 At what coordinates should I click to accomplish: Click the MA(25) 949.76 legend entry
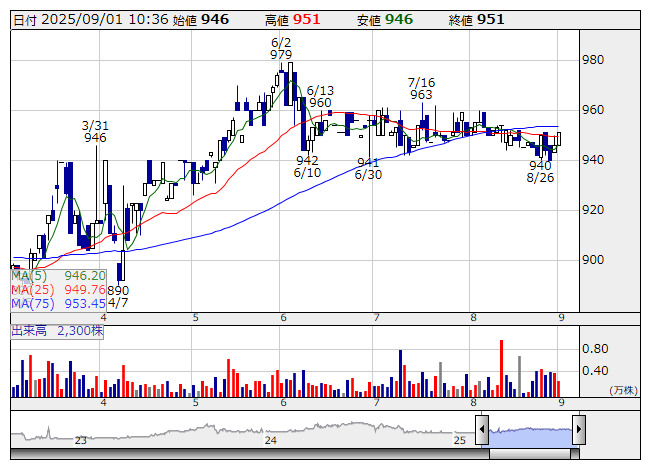[x=58, y=290]
